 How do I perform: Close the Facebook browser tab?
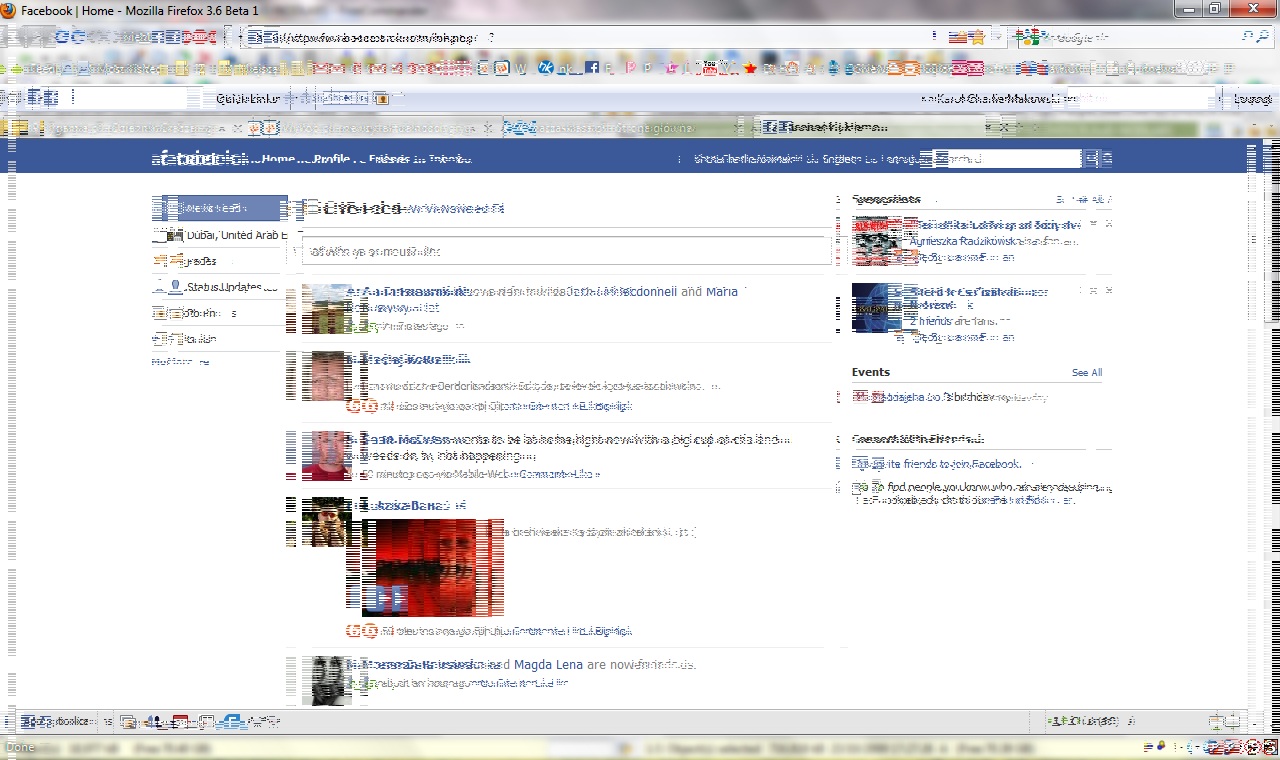pyautogui.click(x=1004, y=127)
